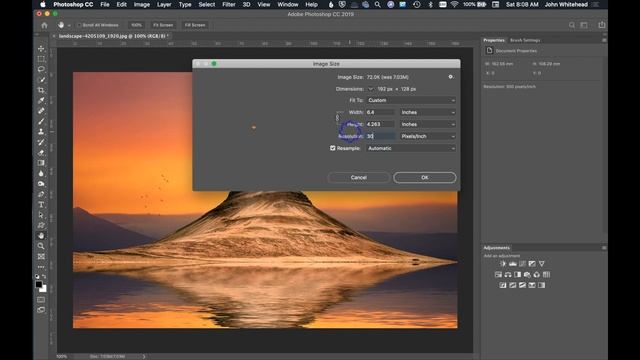
Task: Open the Resample method Automatic dropdown
Action: [x=411, y=148]
